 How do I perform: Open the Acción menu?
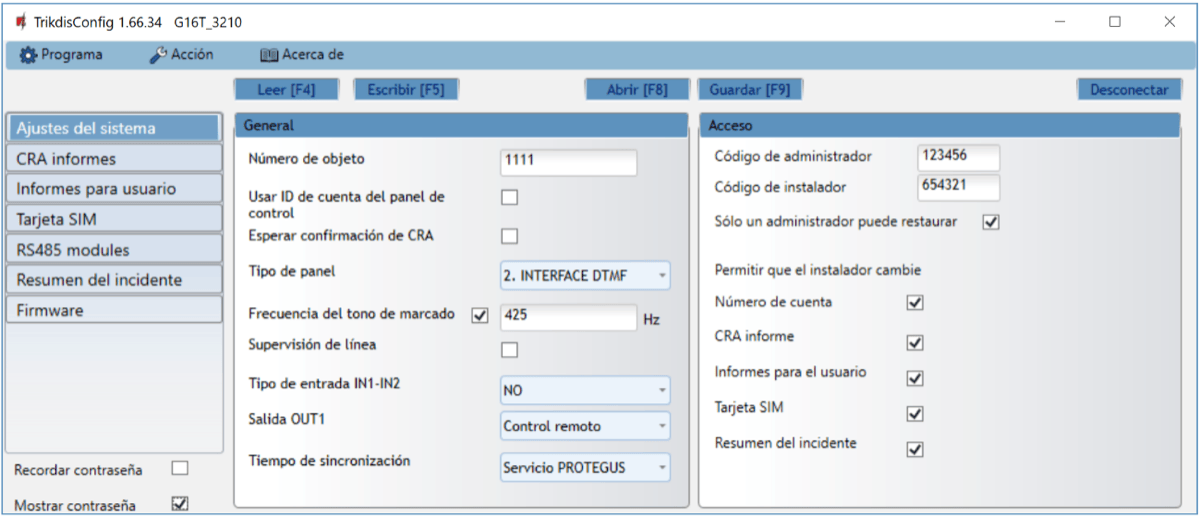click(x=181, y=55)
